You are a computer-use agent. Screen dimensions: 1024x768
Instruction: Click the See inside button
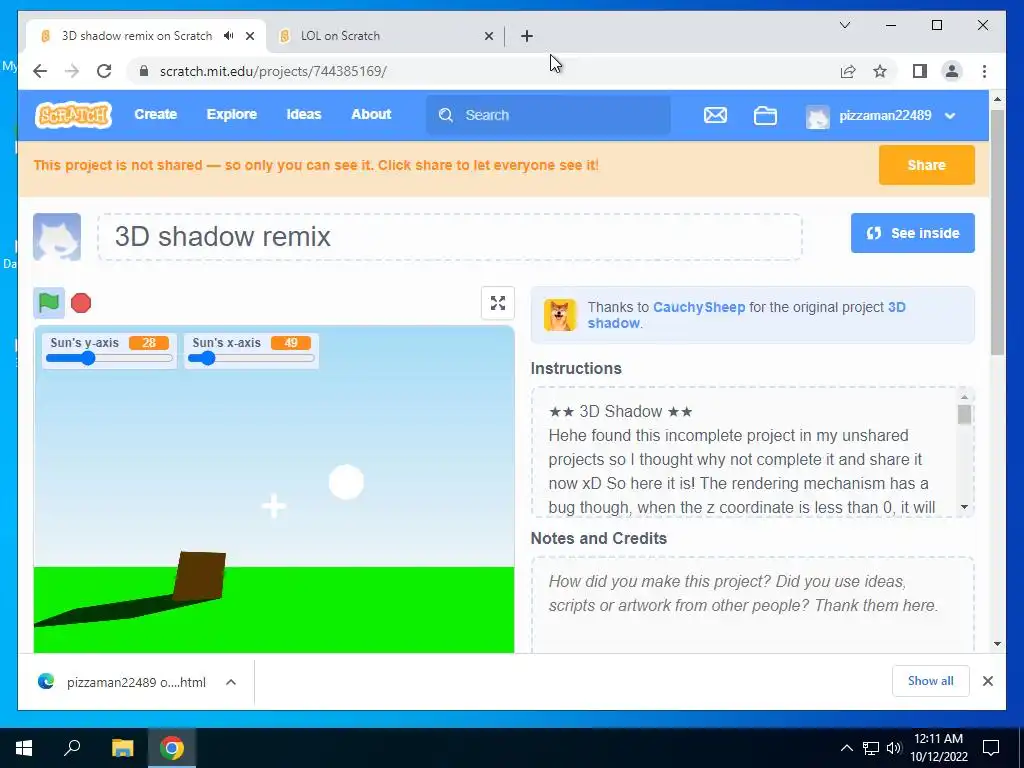click(x=912, y=233)
